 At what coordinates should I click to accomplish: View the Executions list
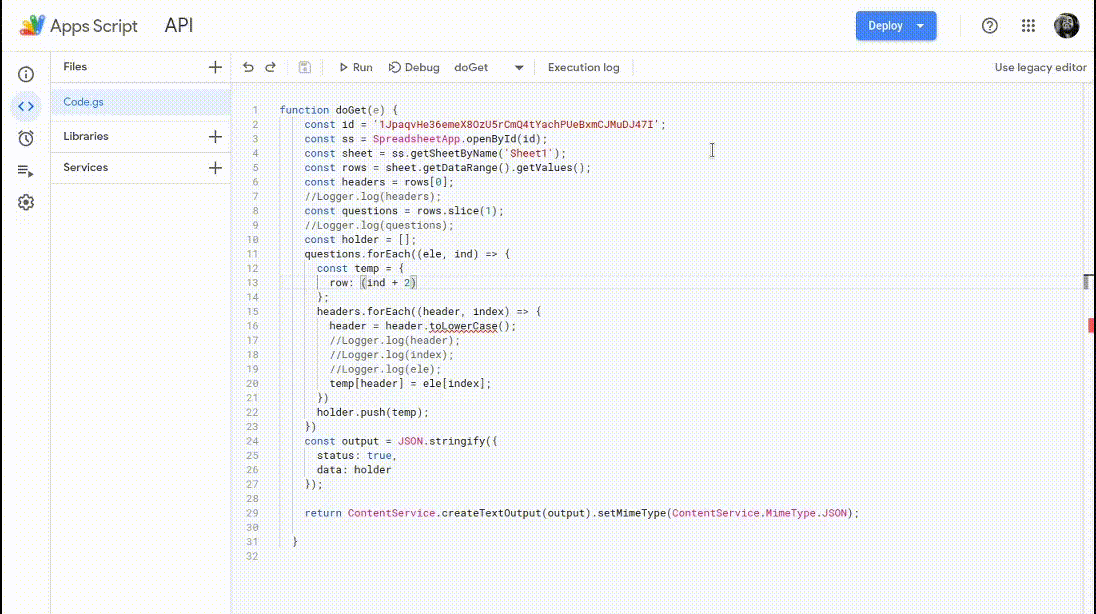pos(26,168)
